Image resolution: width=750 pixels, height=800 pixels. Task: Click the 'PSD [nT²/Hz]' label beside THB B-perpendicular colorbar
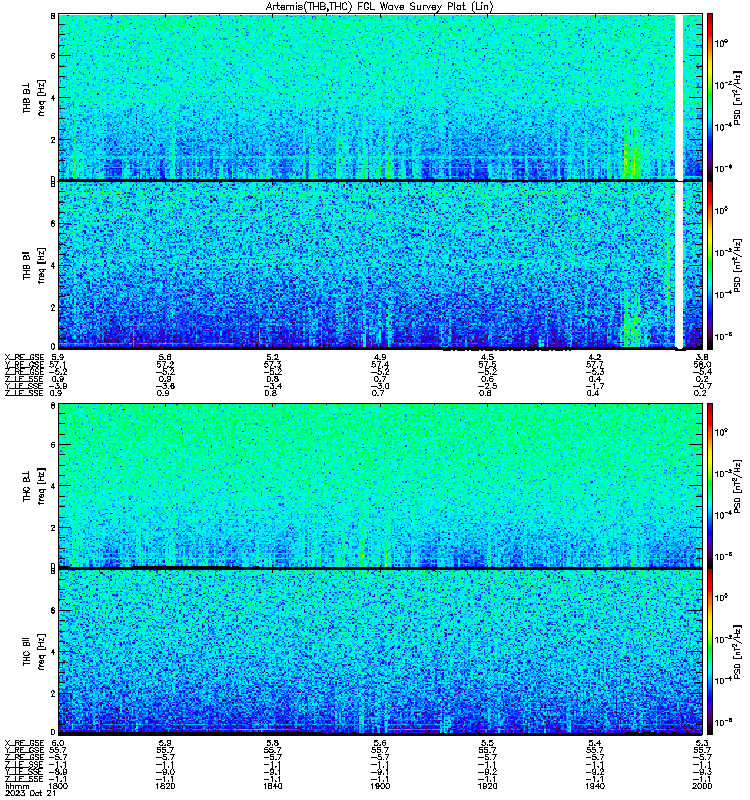(x=737, y=97)
